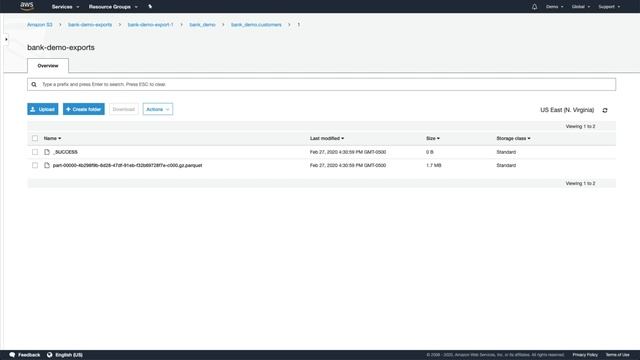Image resolution: width=640 pixels, height=360 pixels.
Task: Click the 0 B size cell
Action: [430, 152]
